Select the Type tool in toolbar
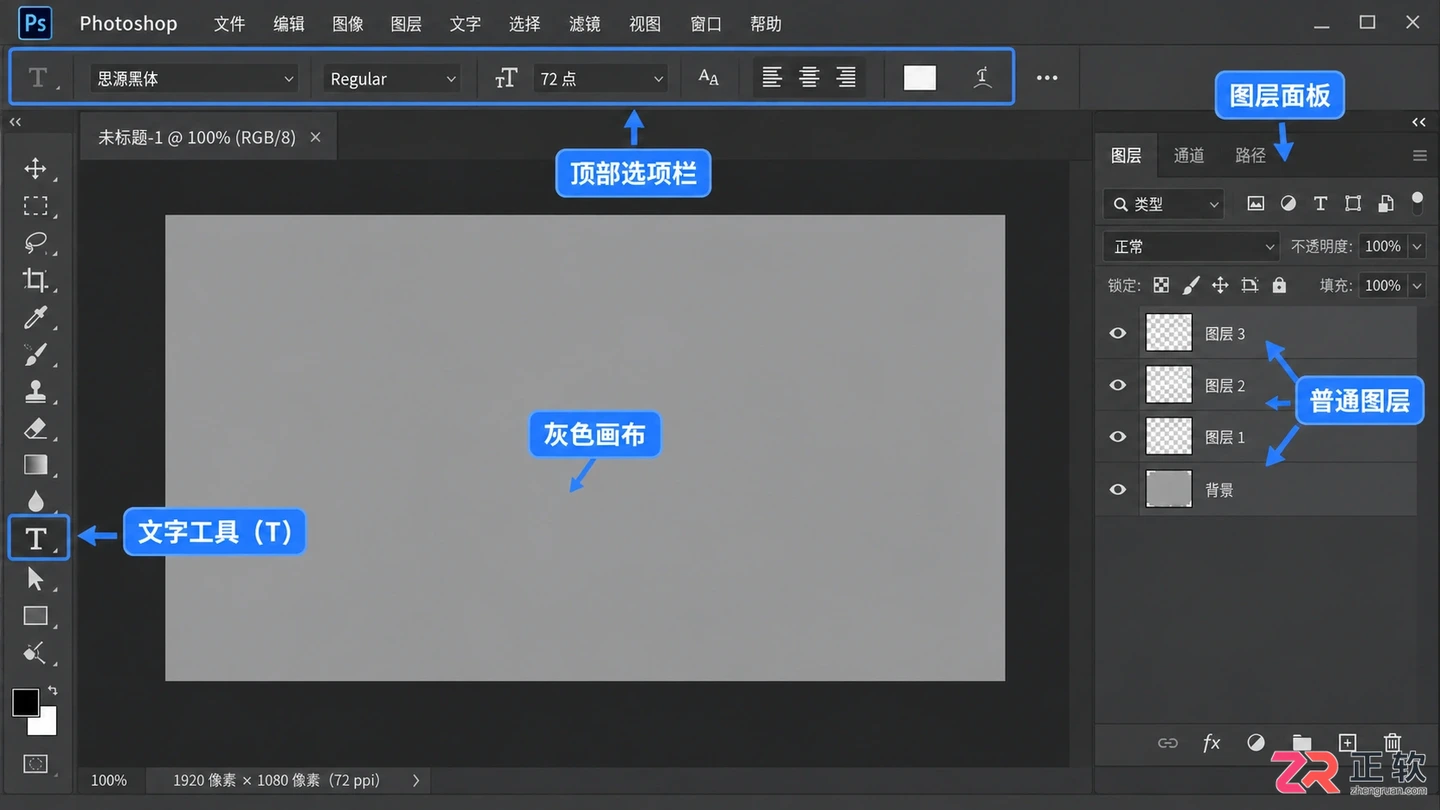This screenshot has width=1440, height=810. (x=38, y=538)
